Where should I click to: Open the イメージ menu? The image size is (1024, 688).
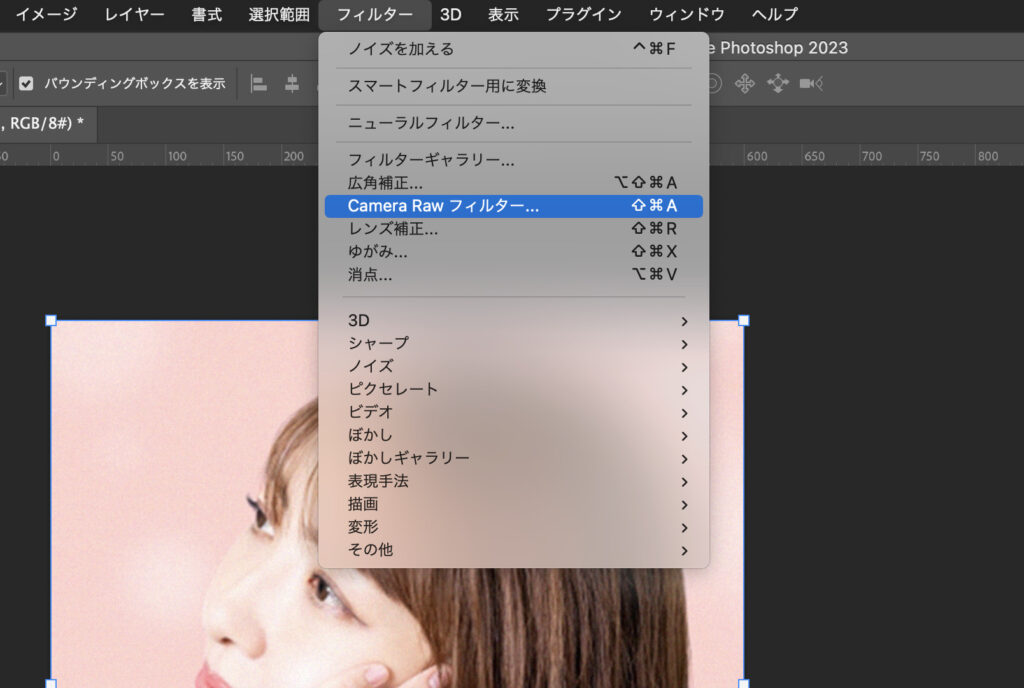point(46,14)
